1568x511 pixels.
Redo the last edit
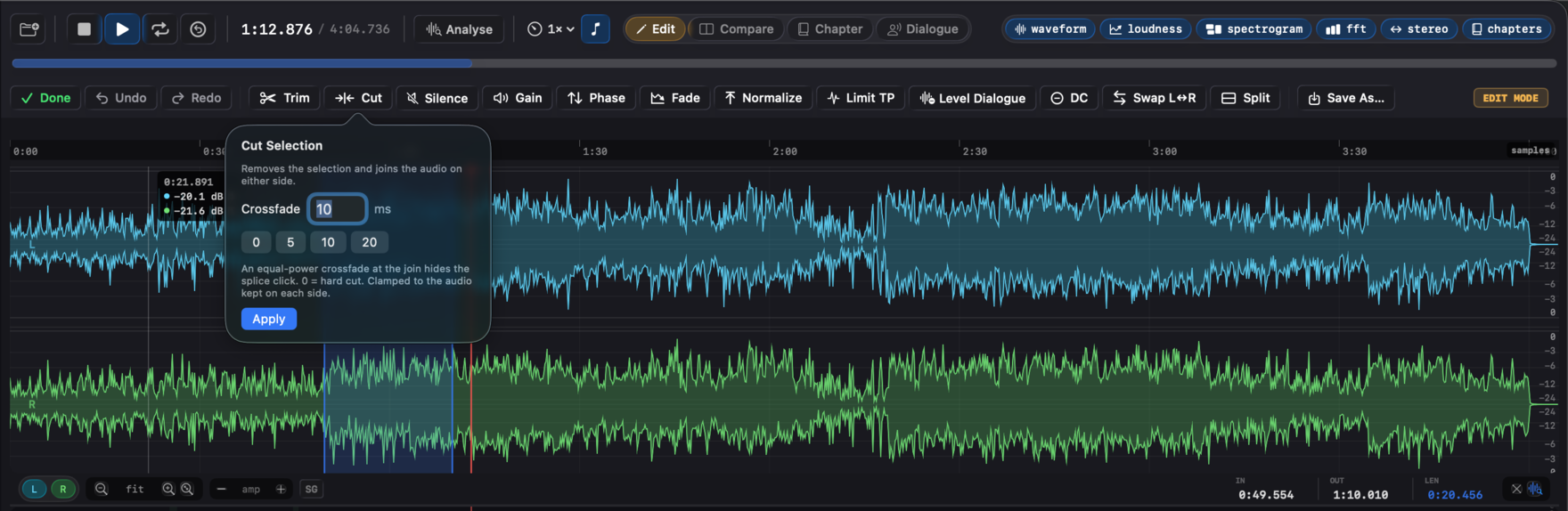[196, 98]
